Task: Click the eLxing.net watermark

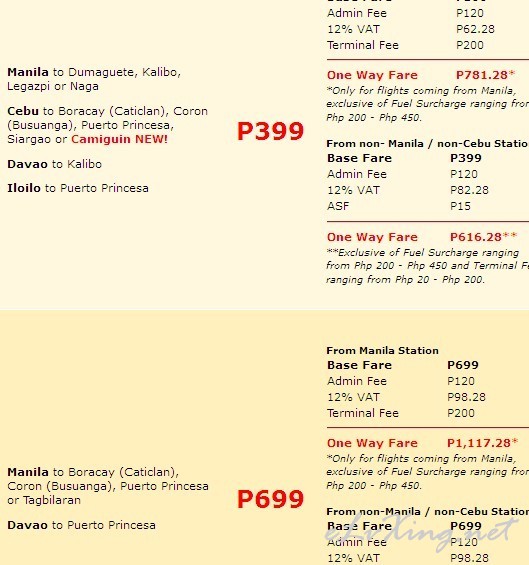Action: pyautogui.click(x=422, y=533)
